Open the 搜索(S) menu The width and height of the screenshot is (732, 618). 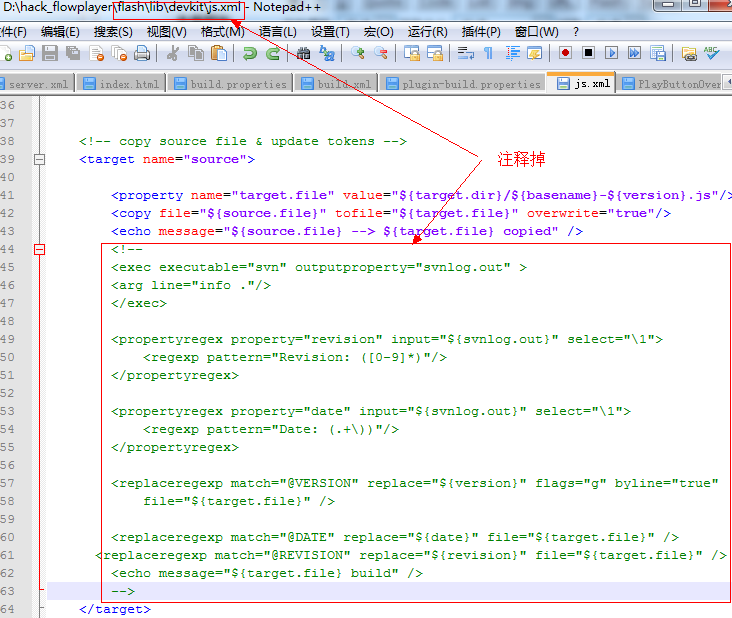click(113, 32)
